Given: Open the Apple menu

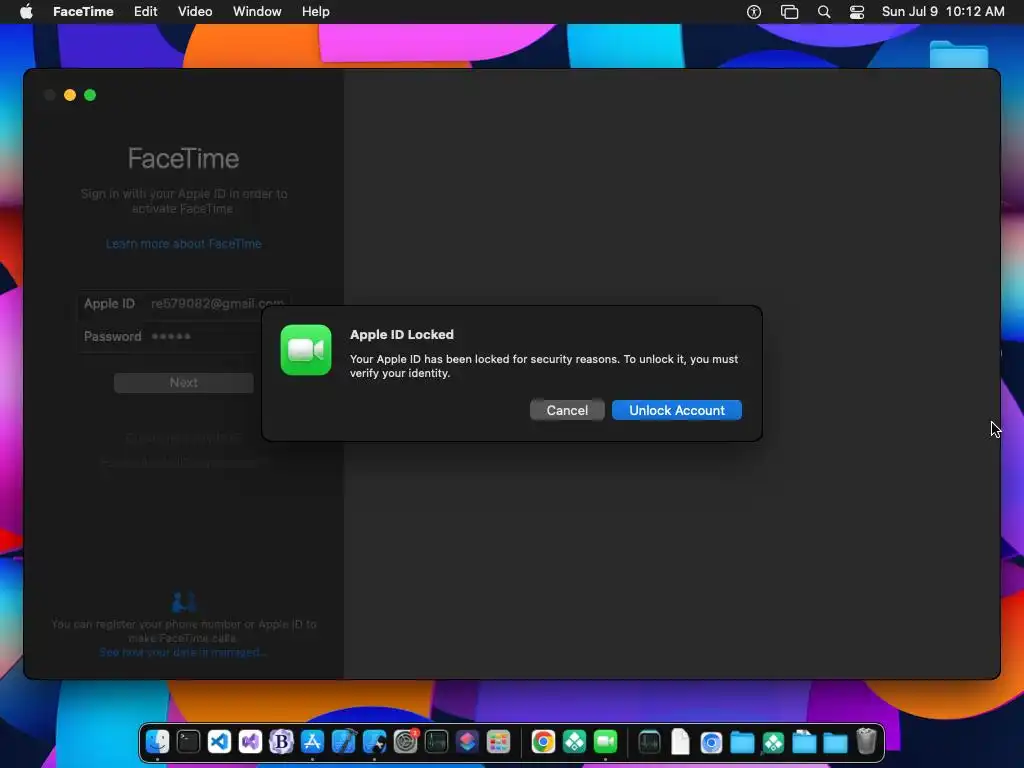Looking at the screenshot, I should [26, 12].
